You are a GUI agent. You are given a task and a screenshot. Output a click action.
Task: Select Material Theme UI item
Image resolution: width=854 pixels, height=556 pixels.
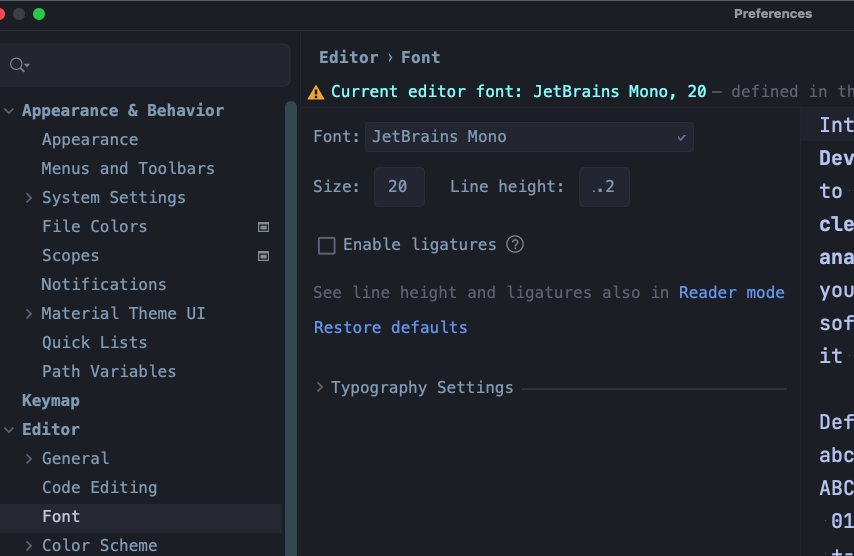click(x=124, y=314)
